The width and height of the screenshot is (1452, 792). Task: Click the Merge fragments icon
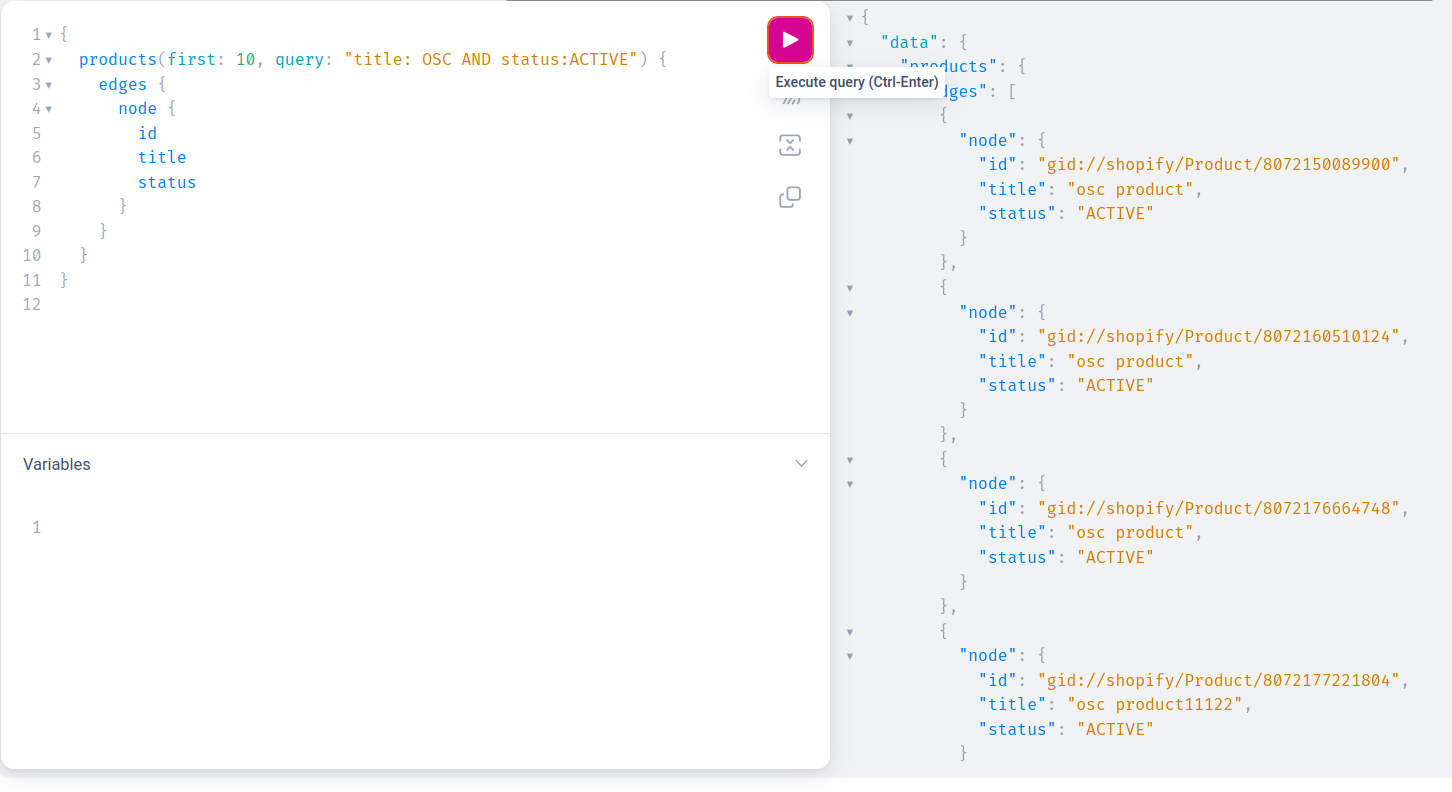click(x=790, y=146)
